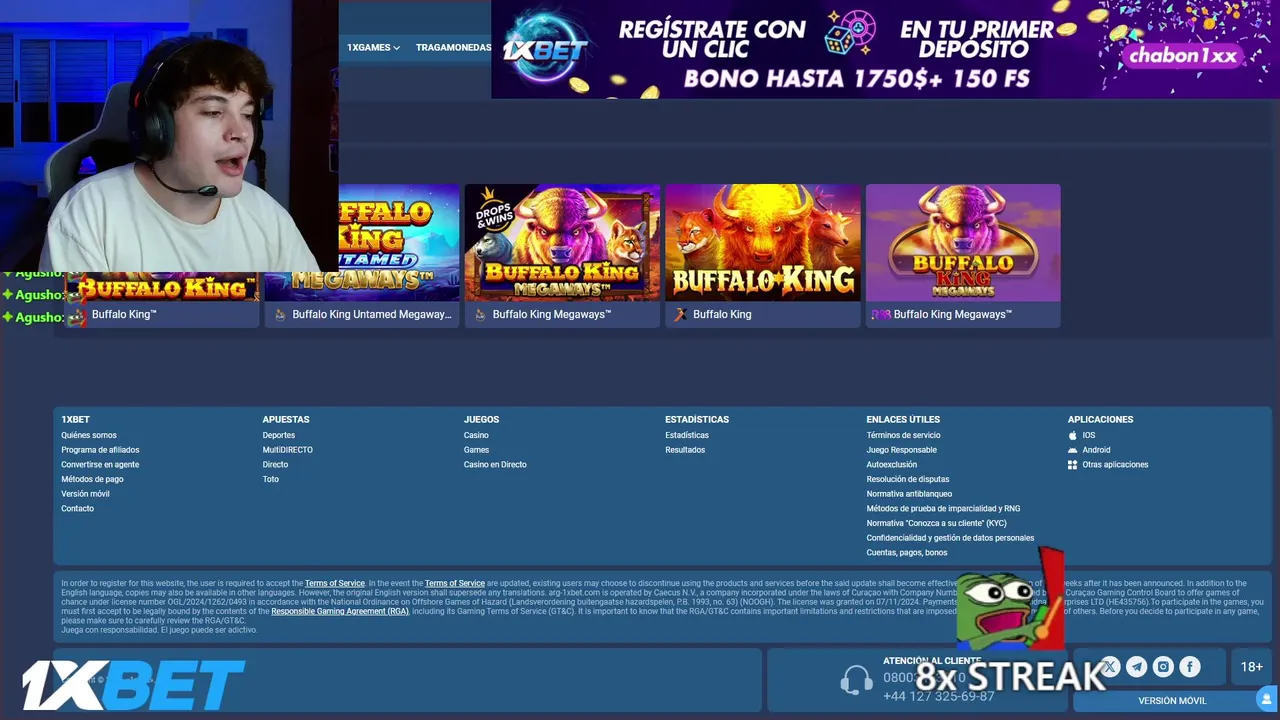Screen dimensions: 1280x720
Task: Click the provider icon beside Buffalo King Megaways™ with Drops & Wins
Action: click(480, 314)
